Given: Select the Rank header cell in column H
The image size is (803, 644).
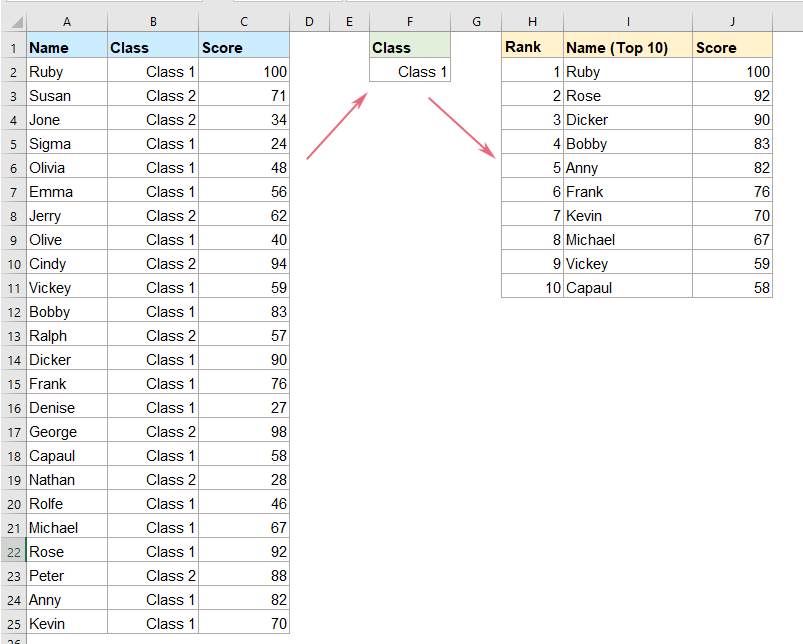Looking at the screenshot, I should point(531,47).
